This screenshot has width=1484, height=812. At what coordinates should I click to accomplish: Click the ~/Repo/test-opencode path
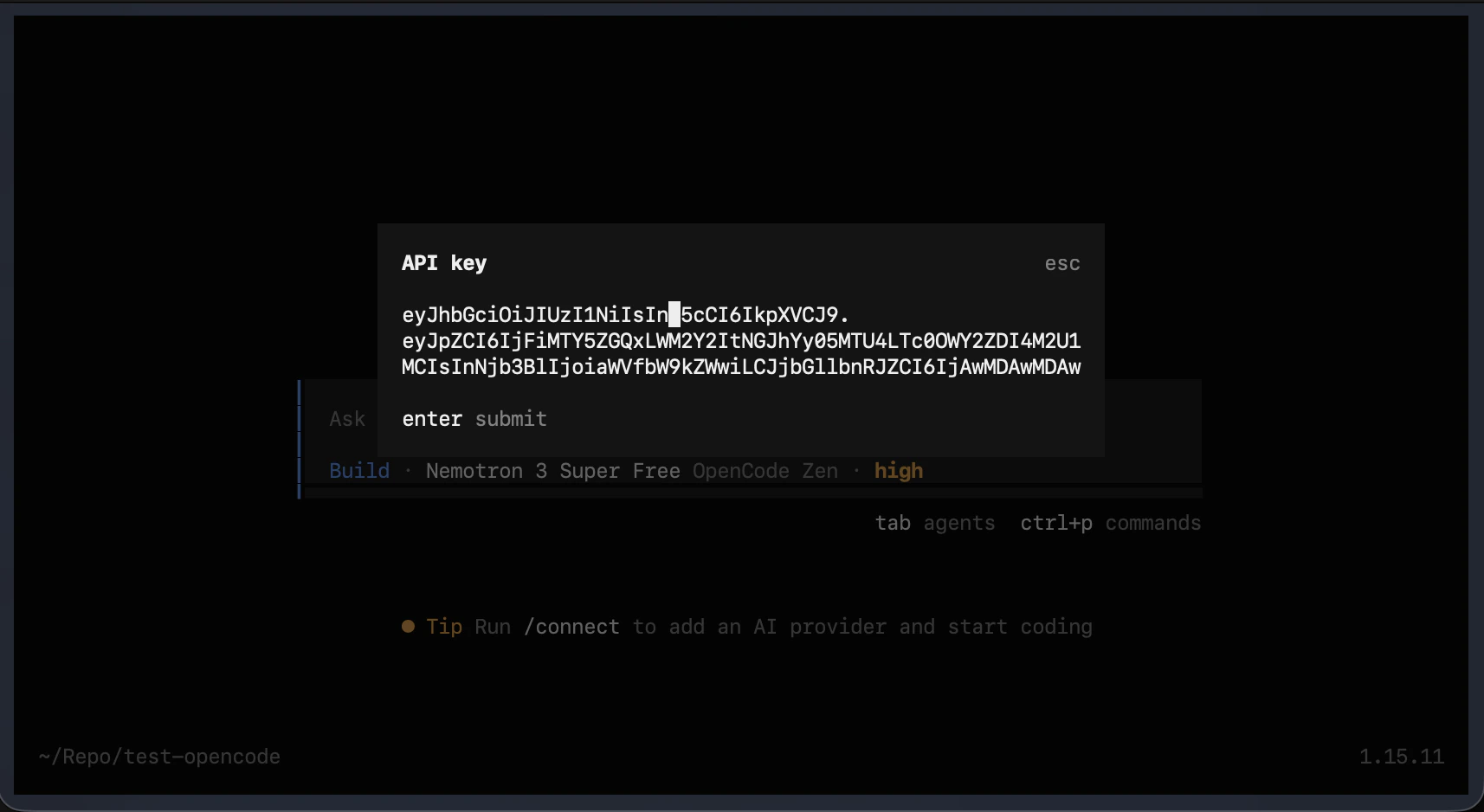click(x=159, y=757)
